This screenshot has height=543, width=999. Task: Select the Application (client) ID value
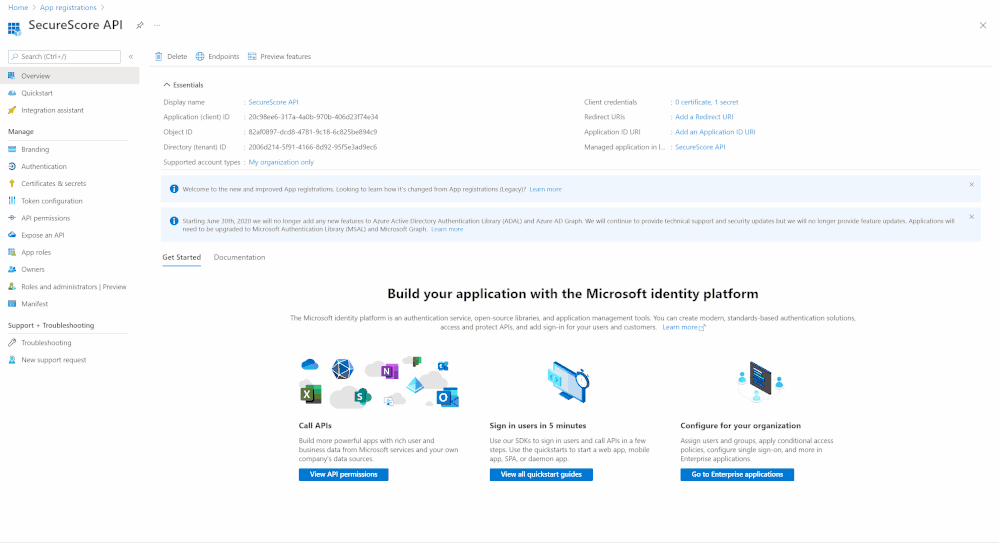pyautogui.click(x=313, y=117)
